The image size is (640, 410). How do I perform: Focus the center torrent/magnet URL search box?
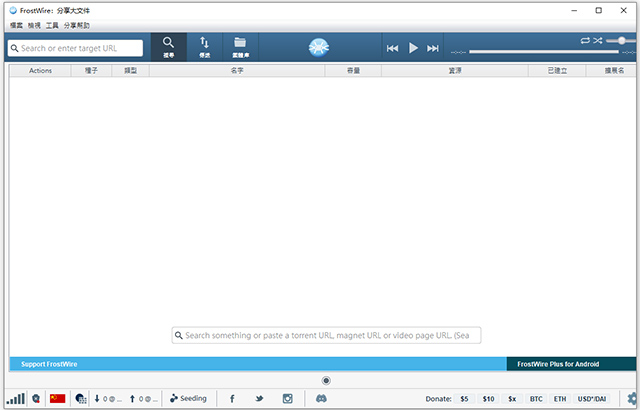pyautogui.click(x=326, y=335)
